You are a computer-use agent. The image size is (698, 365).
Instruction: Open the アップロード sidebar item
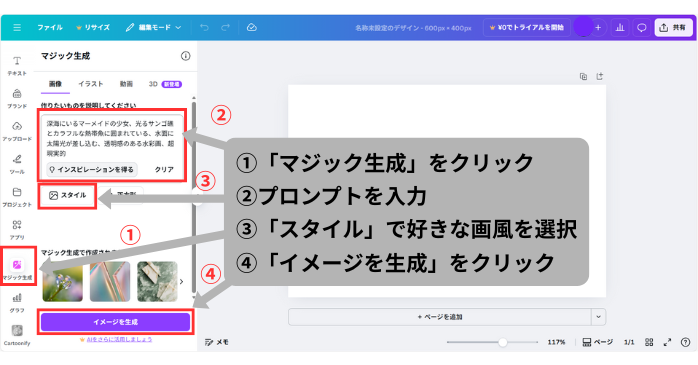tap(17, 131)
